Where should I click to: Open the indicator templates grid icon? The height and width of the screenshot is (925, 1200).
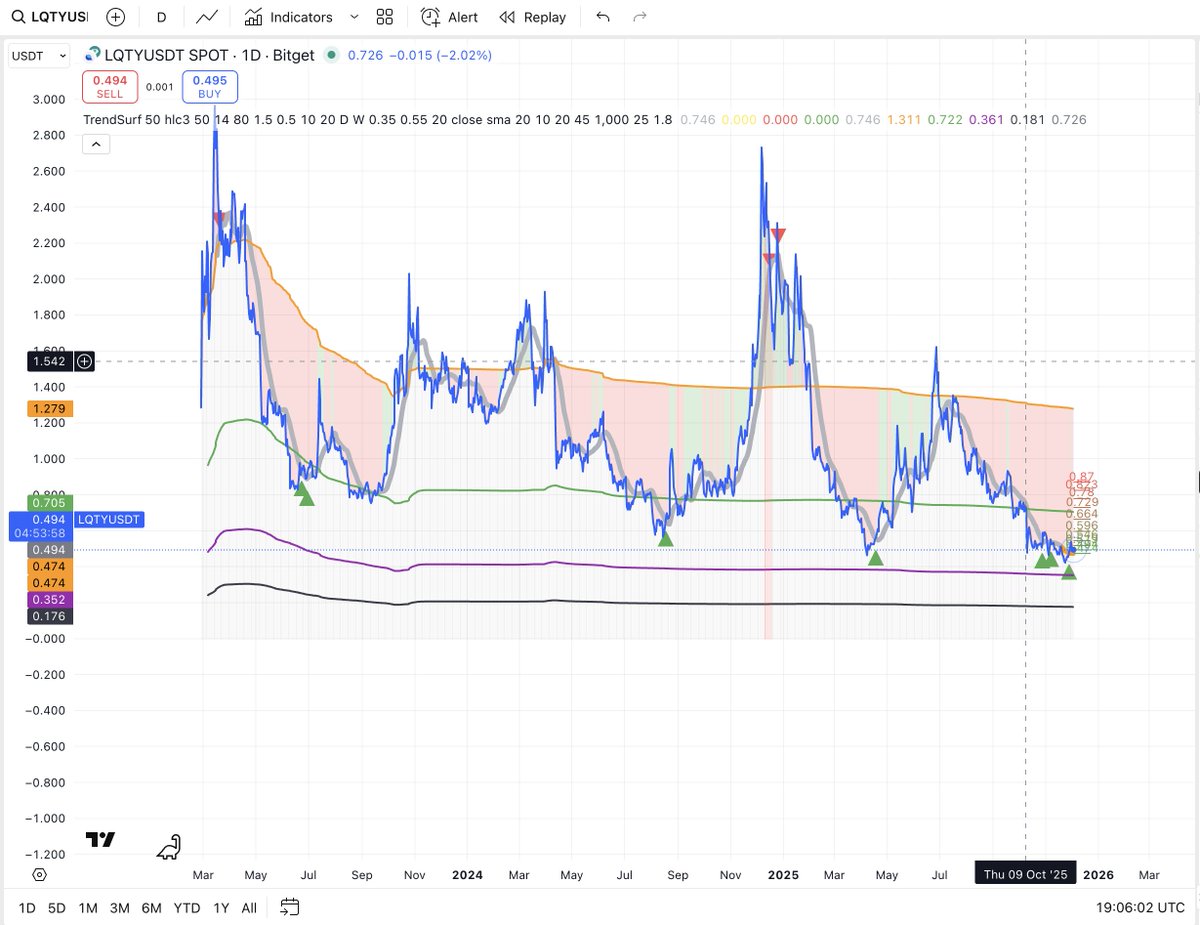[385, 16]
